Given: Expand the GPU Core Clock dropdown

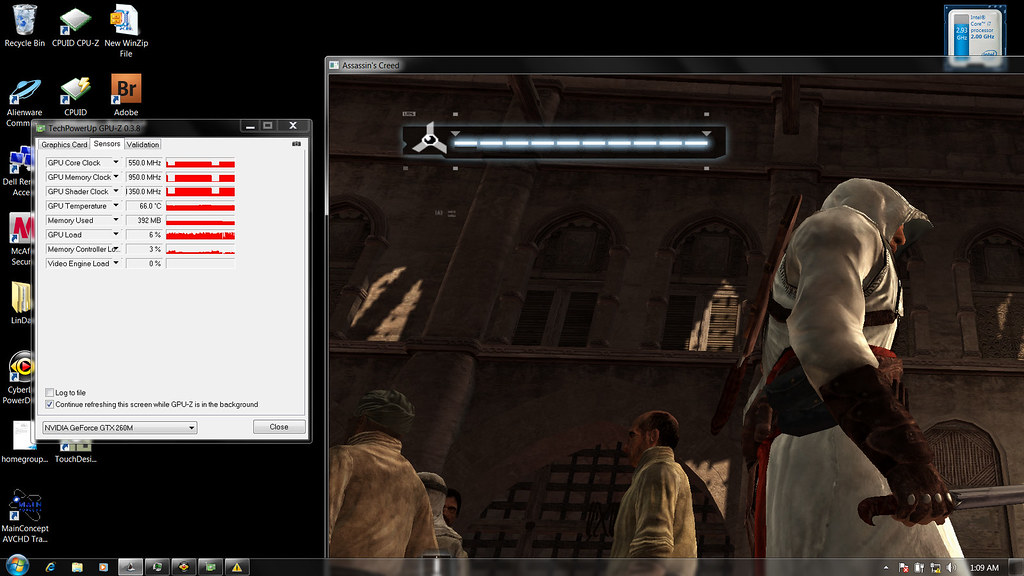Looking at the screenshot, I should point(116,163).
